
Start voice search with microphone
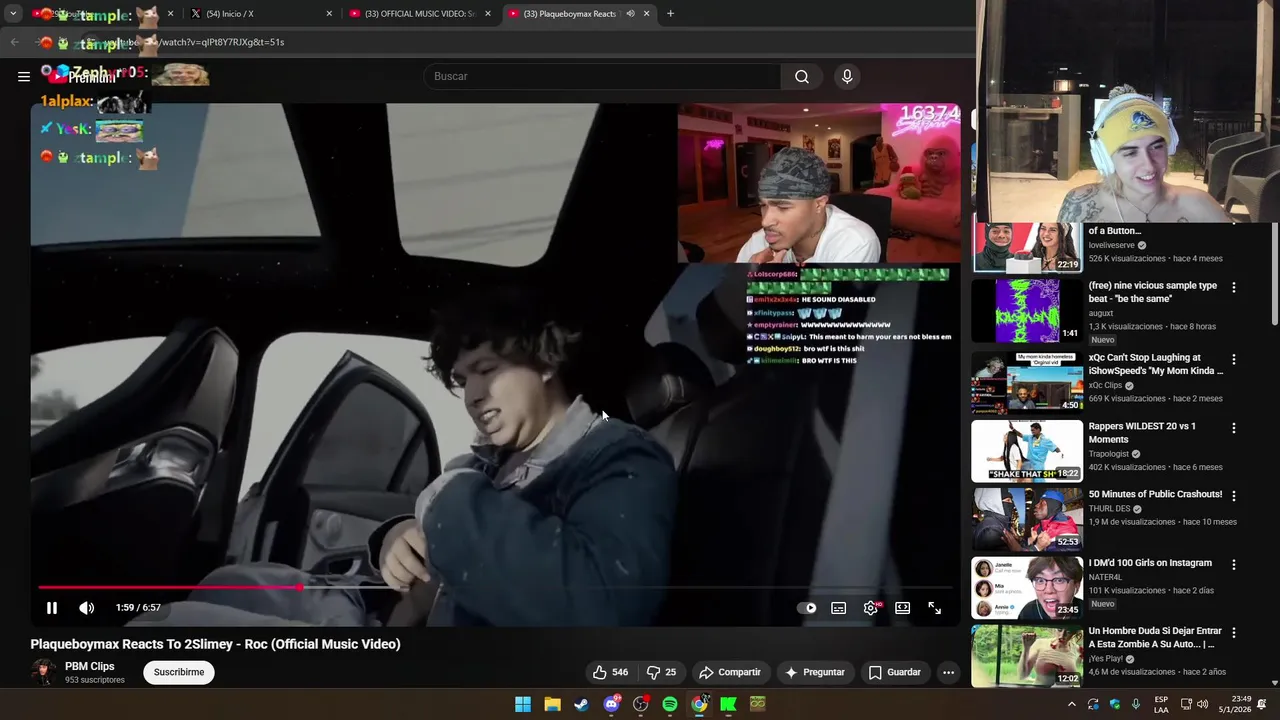pyautogui.click(x=847, y=76)
